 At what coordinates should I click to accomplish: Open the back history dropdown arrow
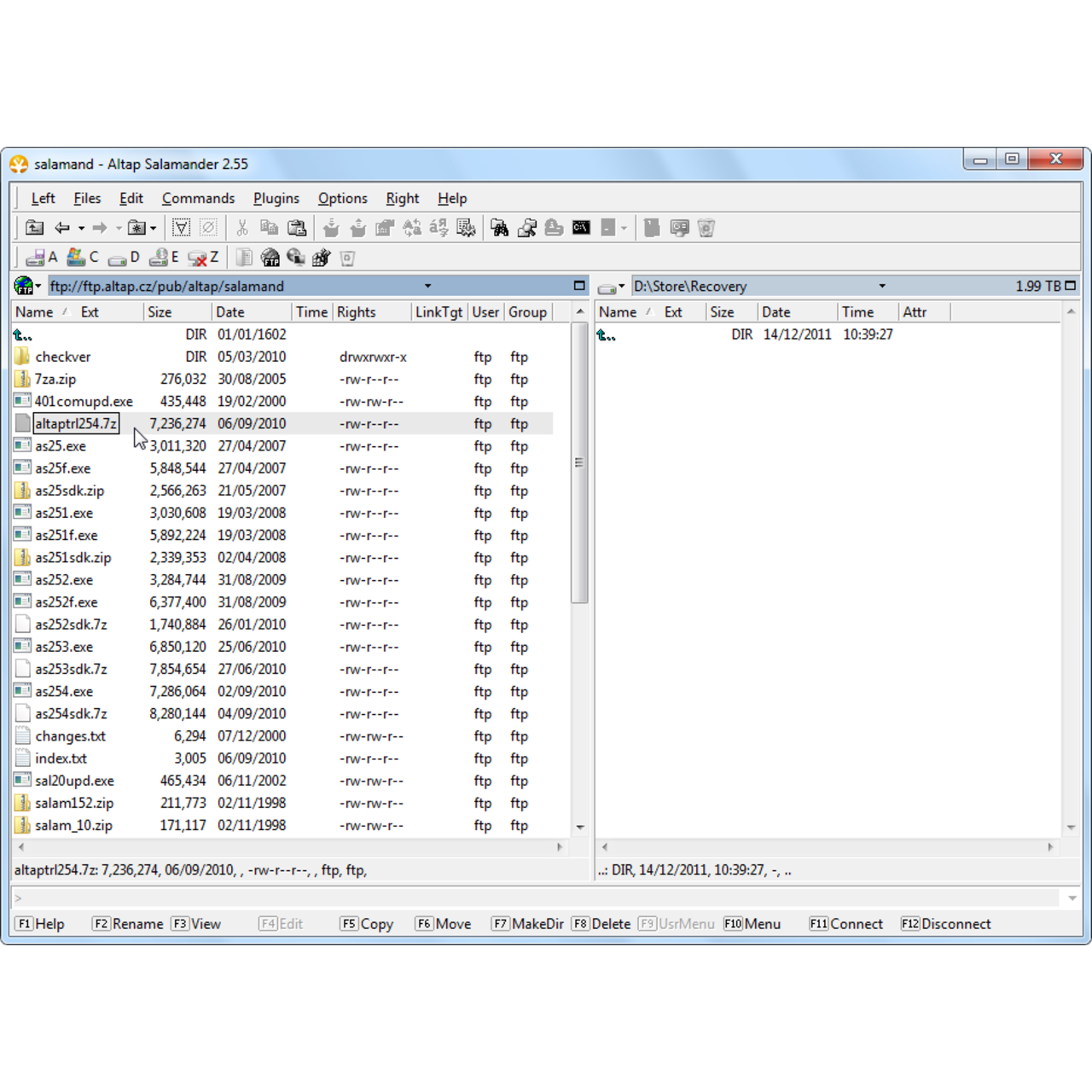point(80,228)
